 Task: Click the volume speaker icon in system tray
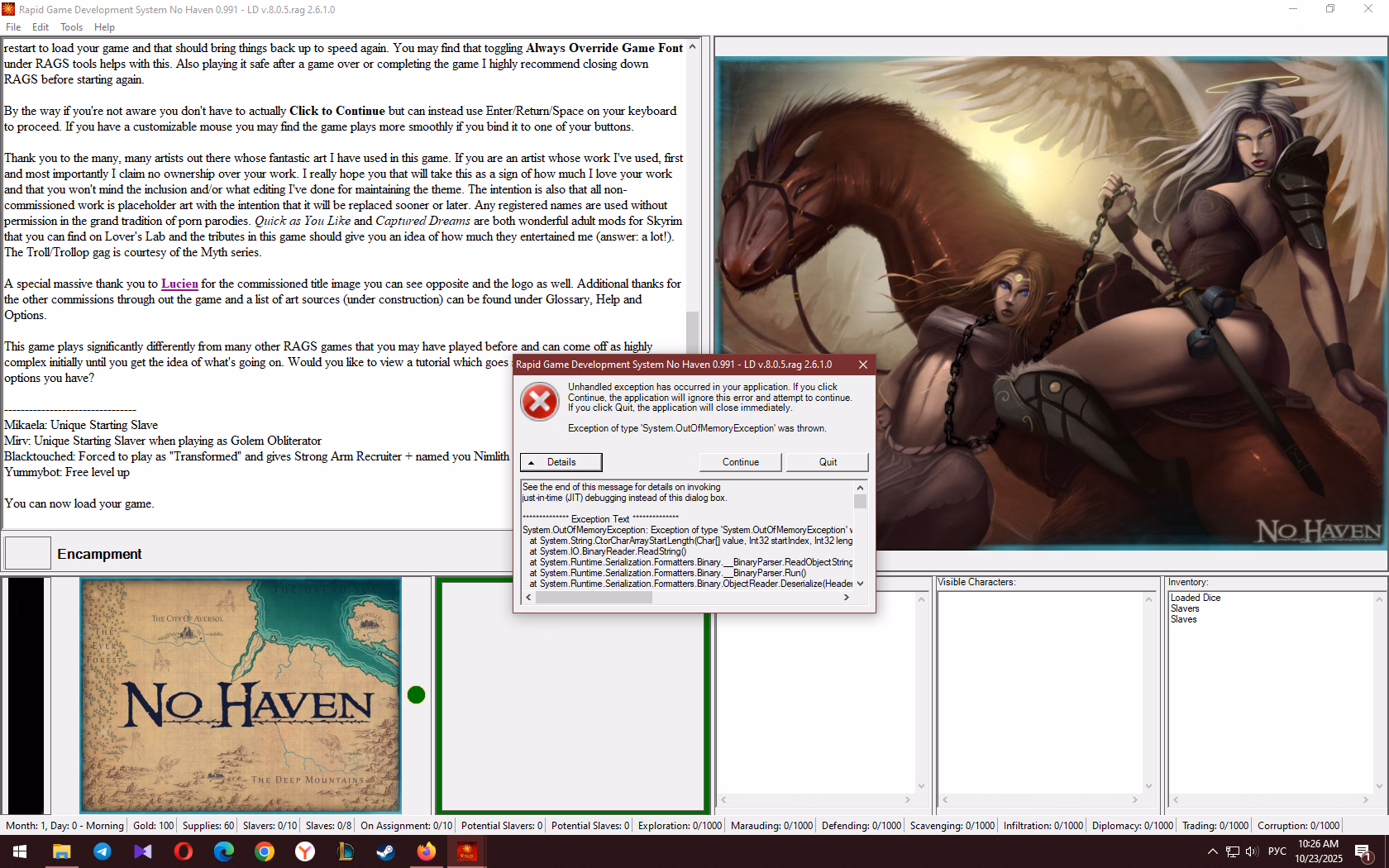tap(1251, 851)
